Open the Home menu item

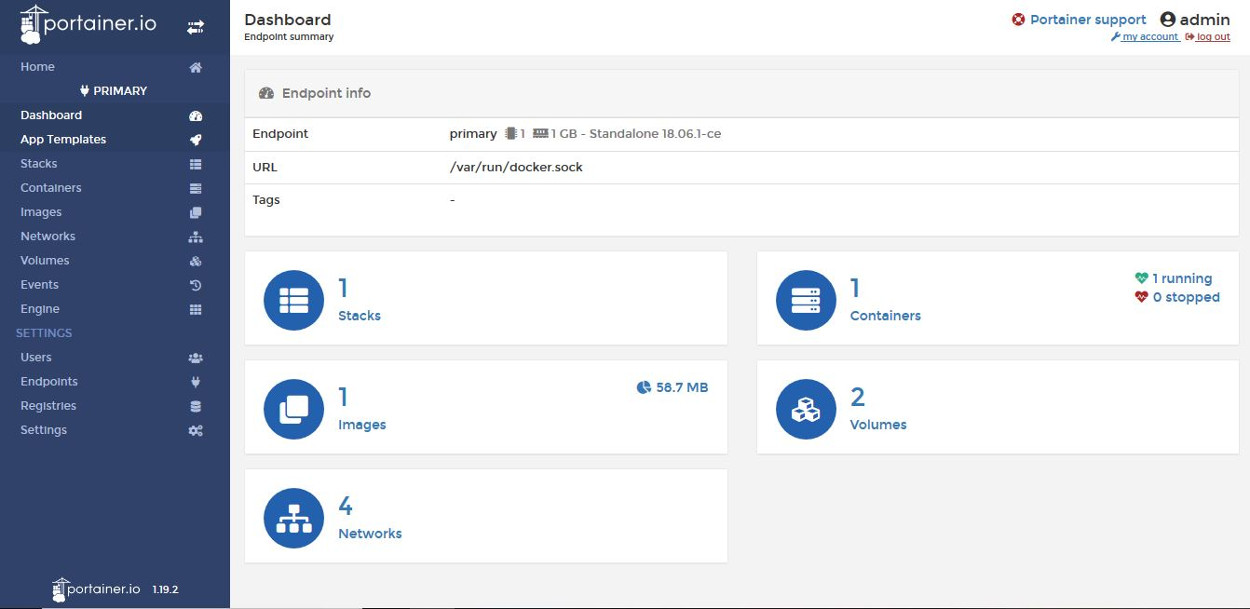[38, 67]
